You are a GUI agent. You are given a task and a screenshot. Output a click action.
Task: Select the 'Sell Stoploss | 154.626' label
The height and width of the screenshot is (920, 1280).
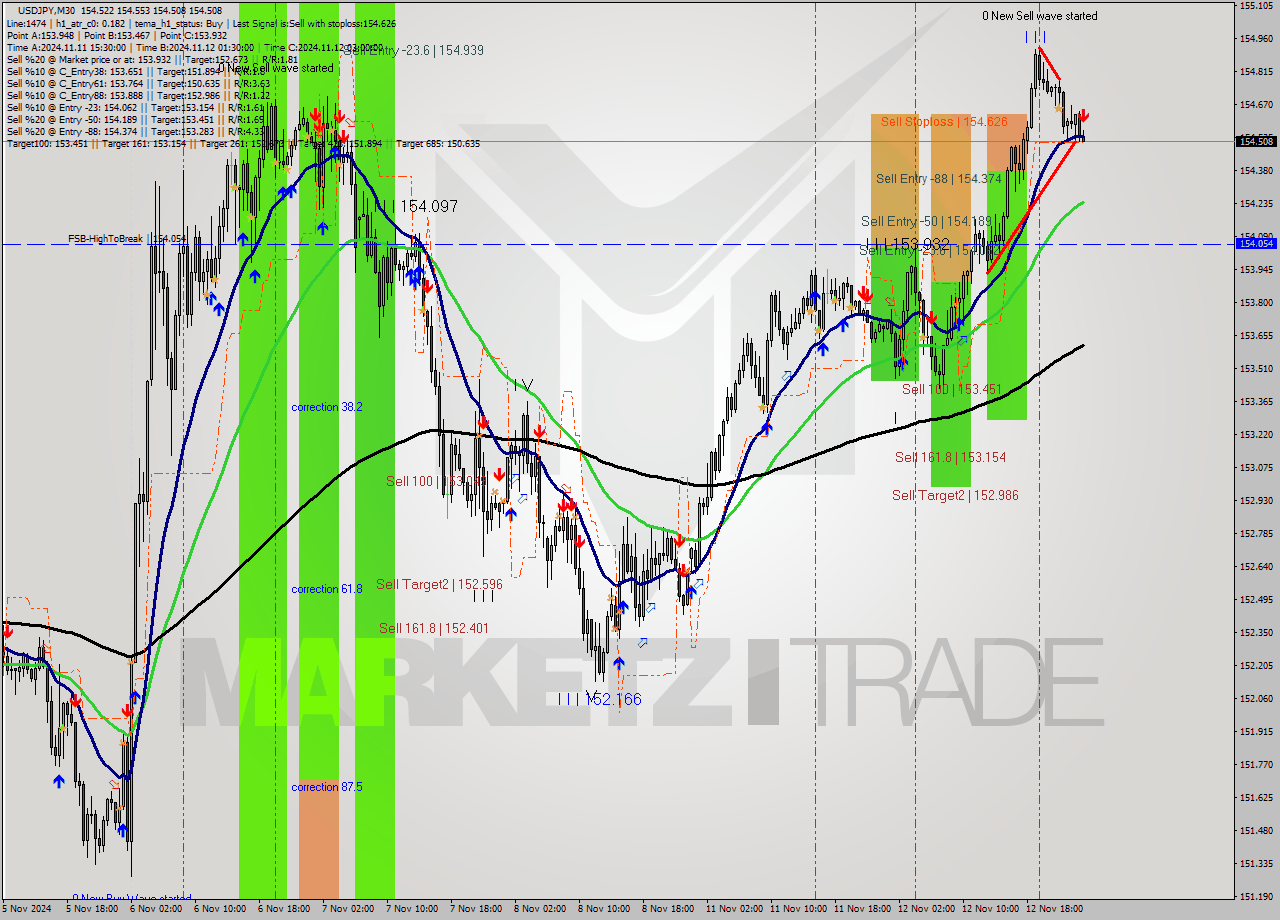coord(943,122)
